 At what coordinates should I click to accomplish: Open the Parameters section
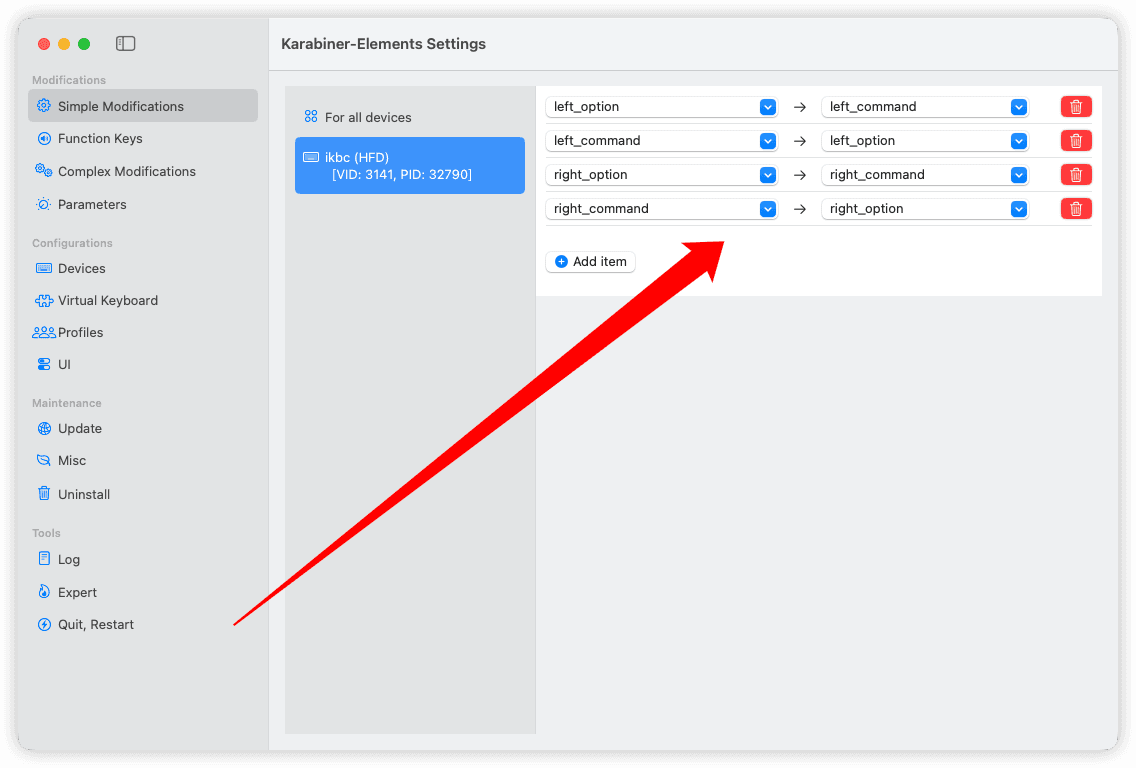(92, 205)
